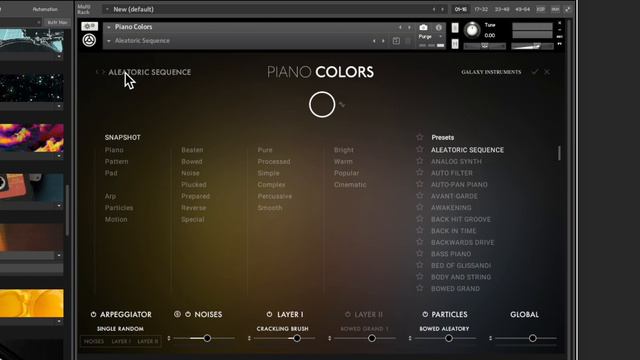Enable Layer II power button
Viewport: 640px width, 360px height.
tap(348, 314)
